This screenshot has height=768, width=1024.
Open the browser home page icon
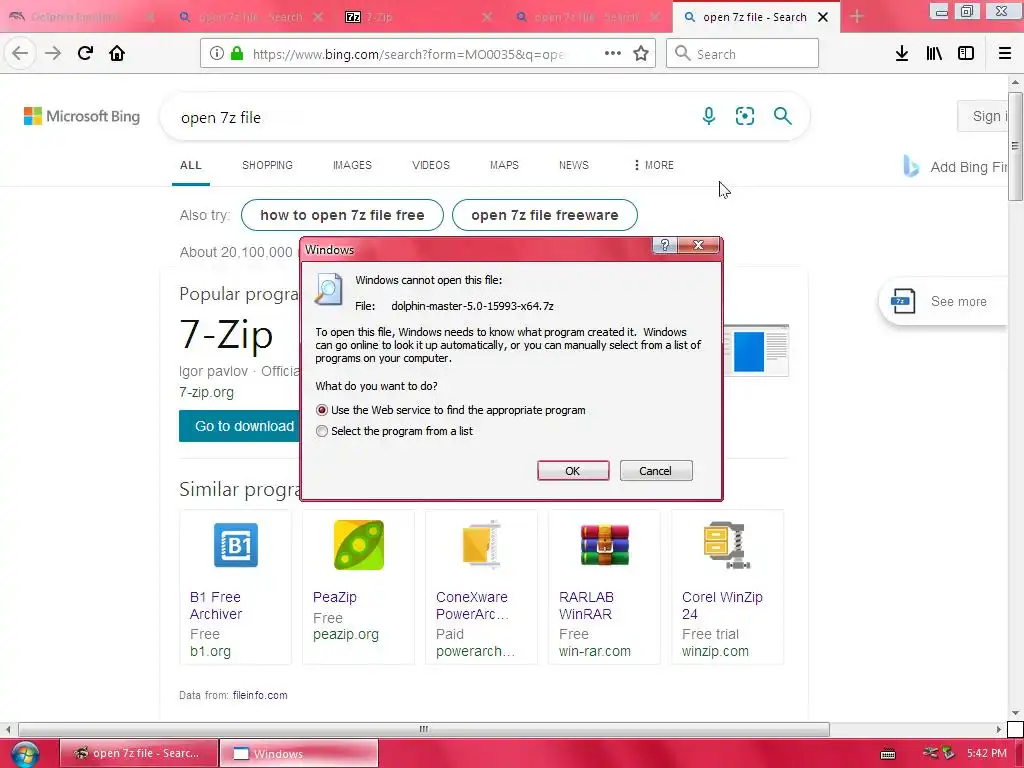pos(117,53)
